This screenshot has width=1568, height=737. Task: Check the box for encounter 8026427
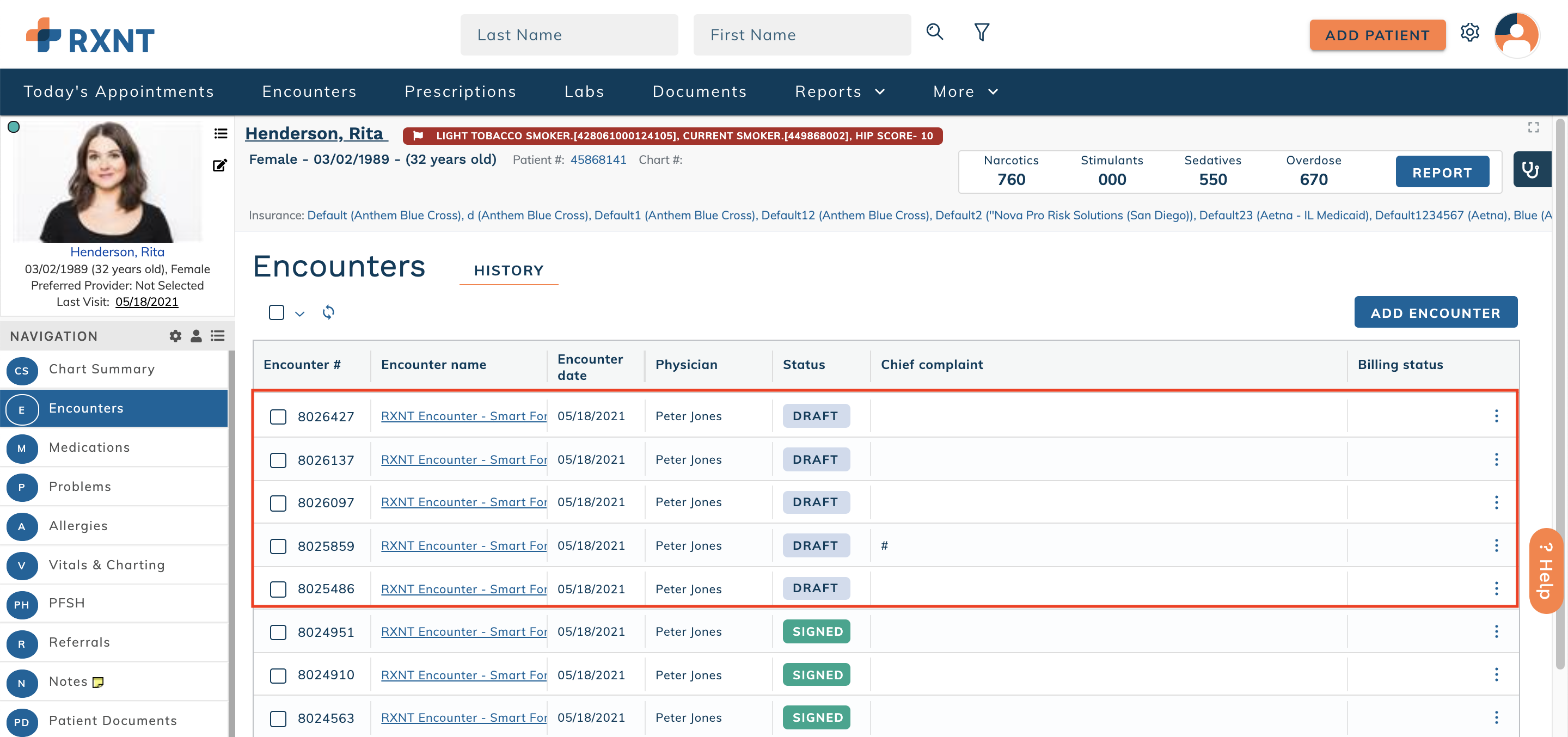[x=278, y=417]
